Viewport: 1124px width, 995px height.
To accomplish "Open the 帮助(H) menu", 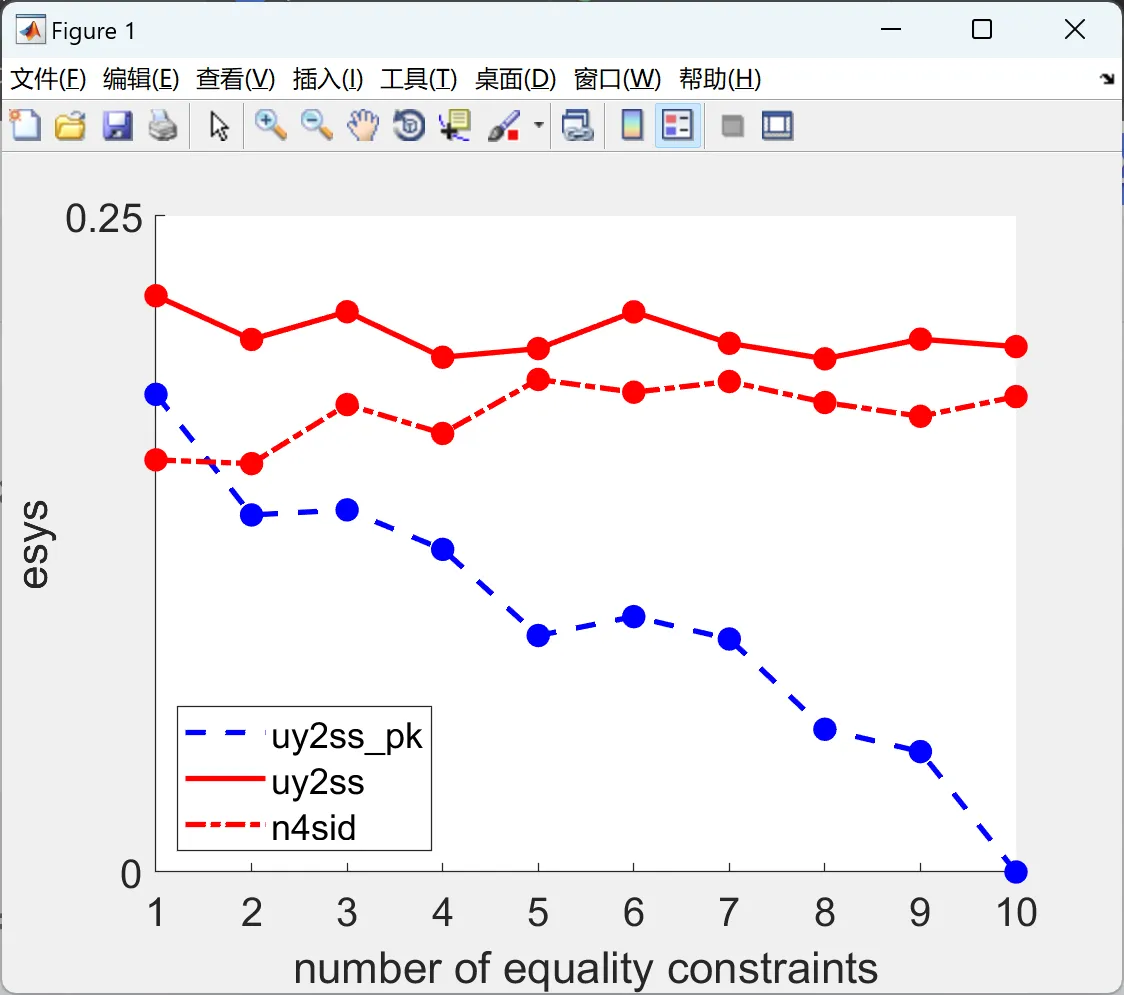I will pyautogui.click(x=720, y=79).
